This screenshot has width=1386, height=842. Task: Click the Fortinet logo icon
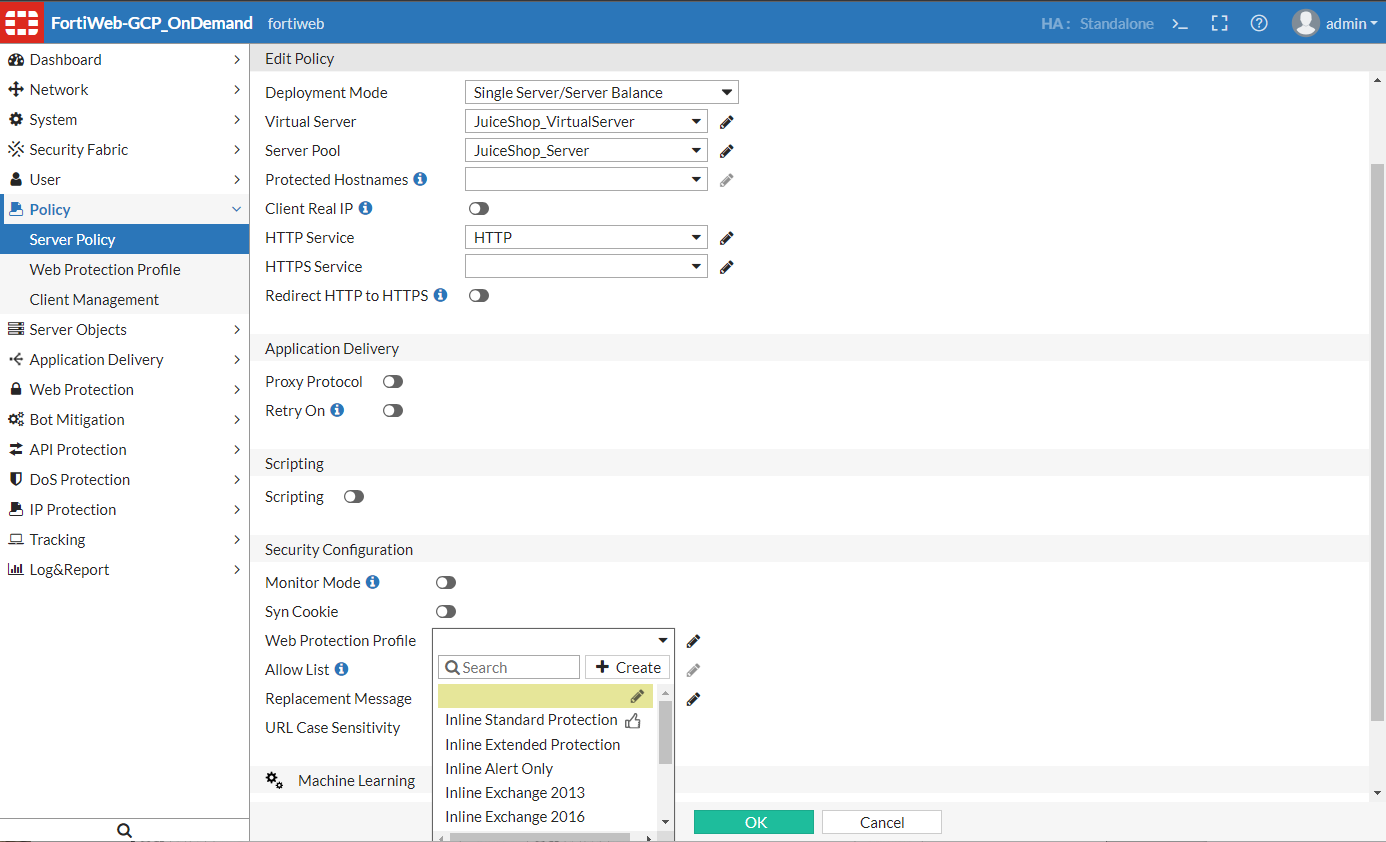tap(22, 22)
